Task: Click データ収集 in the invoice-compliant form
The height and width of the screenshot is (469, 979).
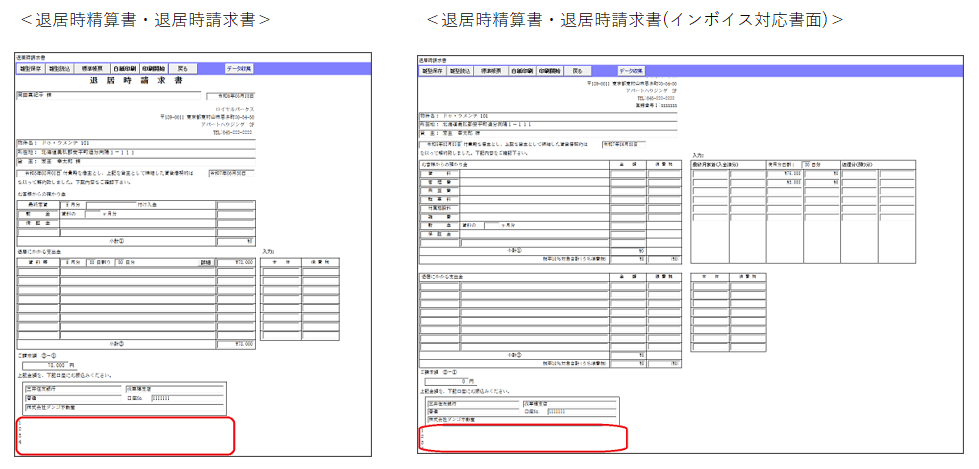Action: [x=630, y=72]
